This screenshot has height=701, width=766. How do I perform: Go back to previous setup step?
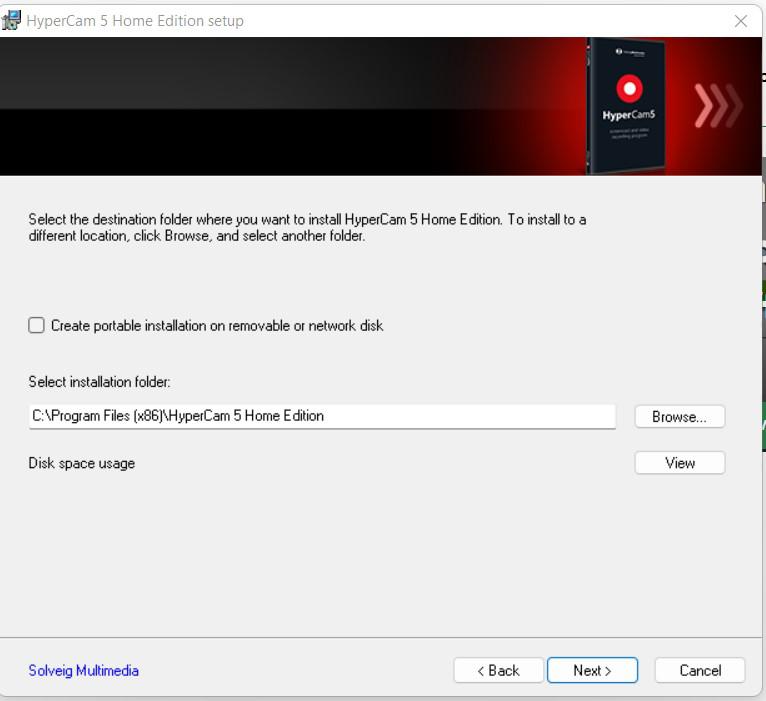pos(498,670)
